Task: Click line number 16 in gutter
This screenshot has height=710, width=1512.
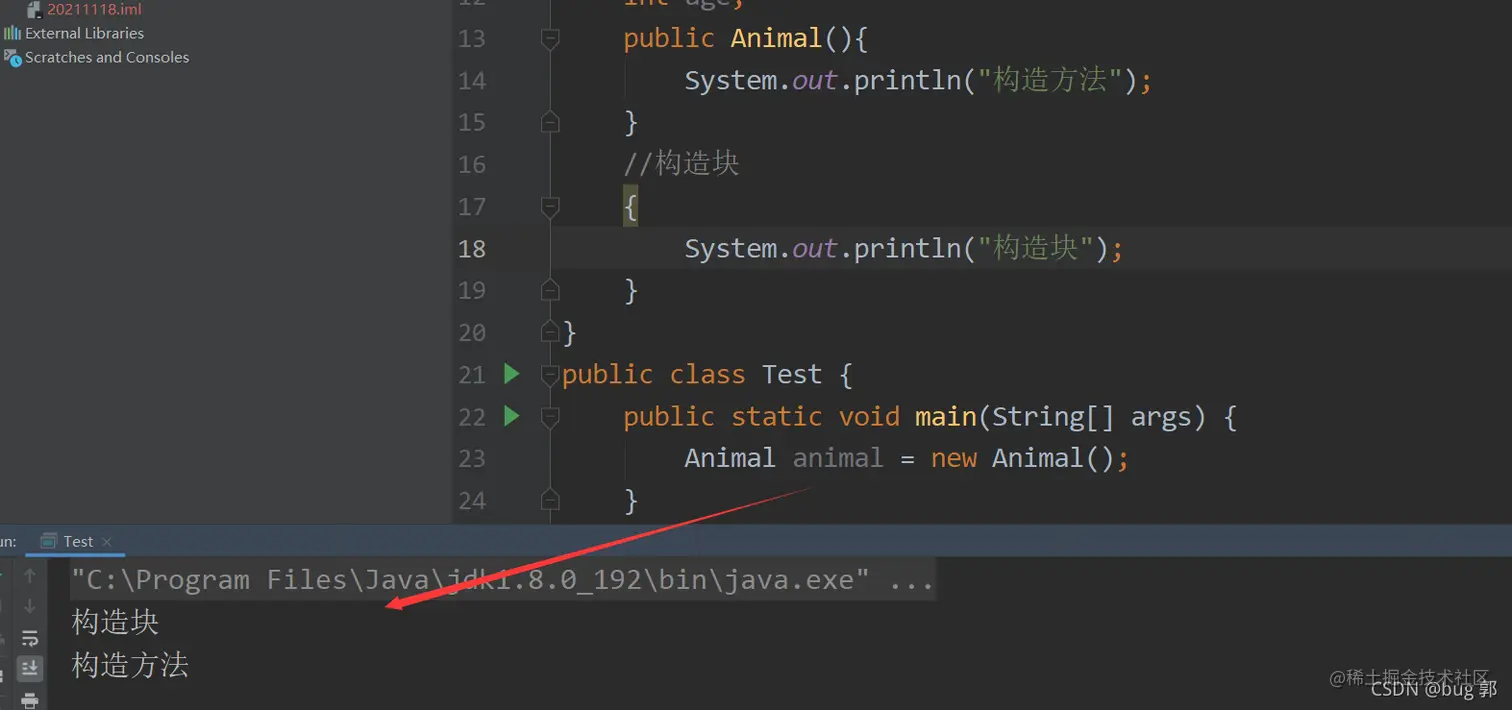Action: [x=471, y=164]
